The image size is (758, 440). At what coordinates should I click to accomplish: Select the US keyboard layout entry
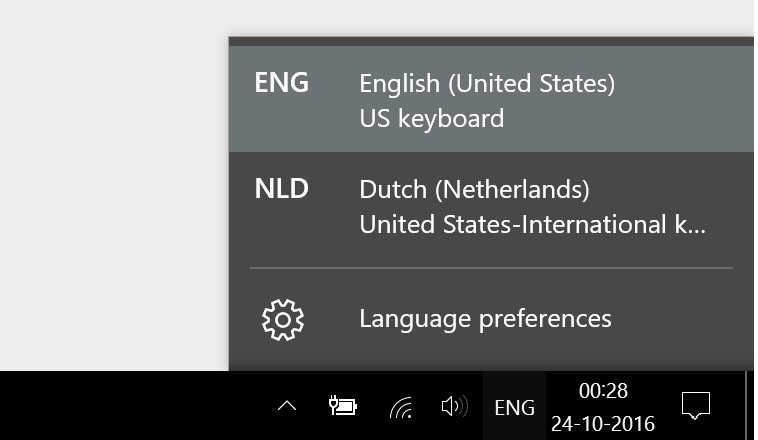[x=431, y=118]
